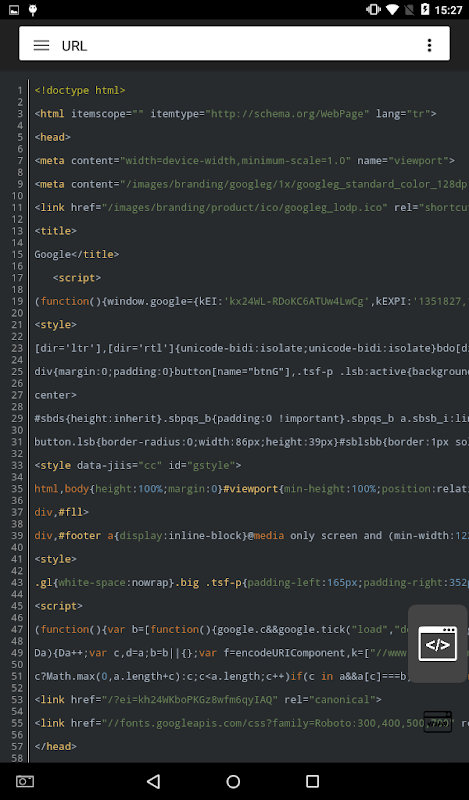
Task: Tap the Google title text line
Action: (x=77, y=254)
